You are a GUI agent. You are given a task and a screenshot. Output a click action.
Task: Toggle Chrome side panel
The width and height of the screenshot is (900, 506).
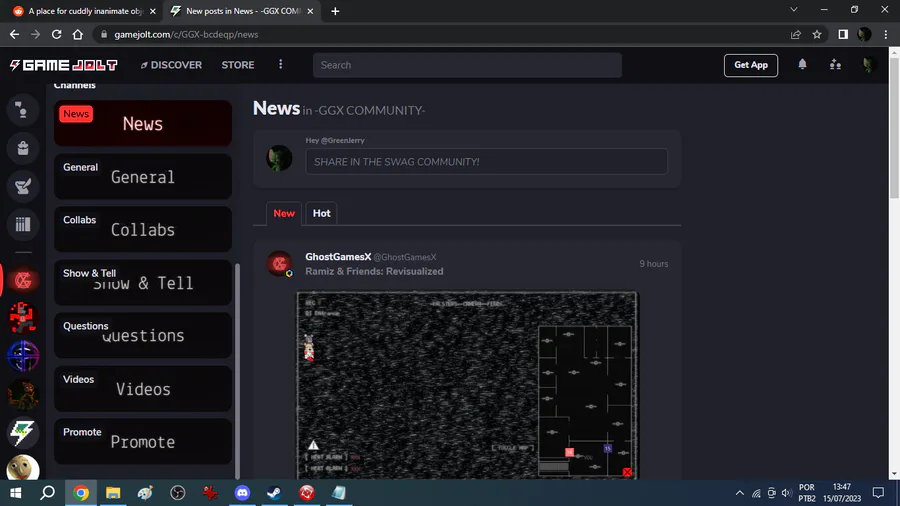click(x=843, y=34)
